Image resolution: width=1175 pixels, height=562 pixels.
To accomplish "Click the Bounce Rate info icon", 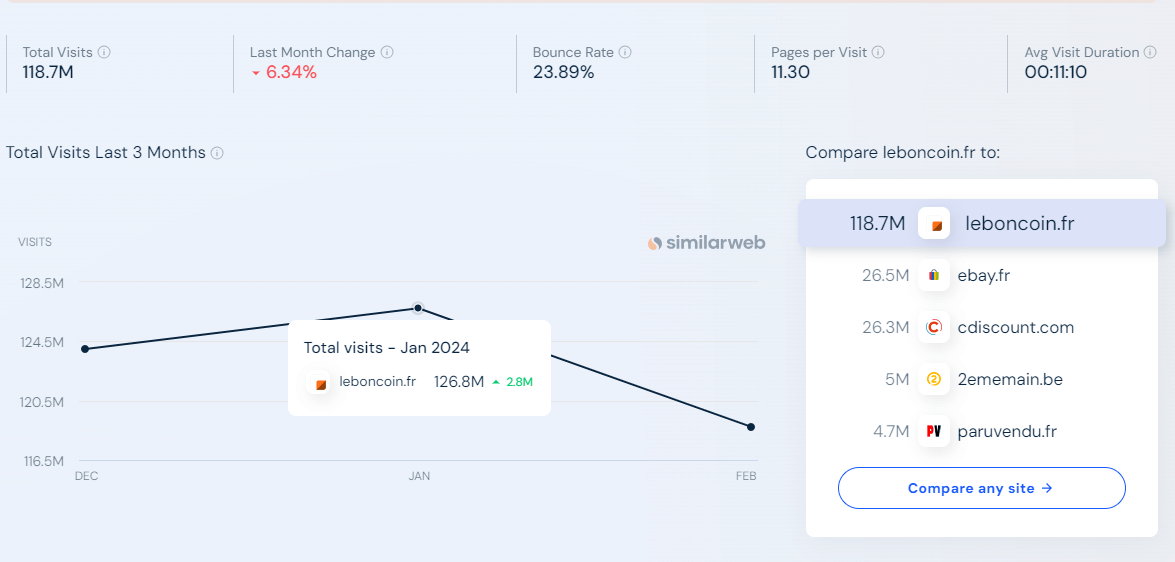I will point(625,52).
